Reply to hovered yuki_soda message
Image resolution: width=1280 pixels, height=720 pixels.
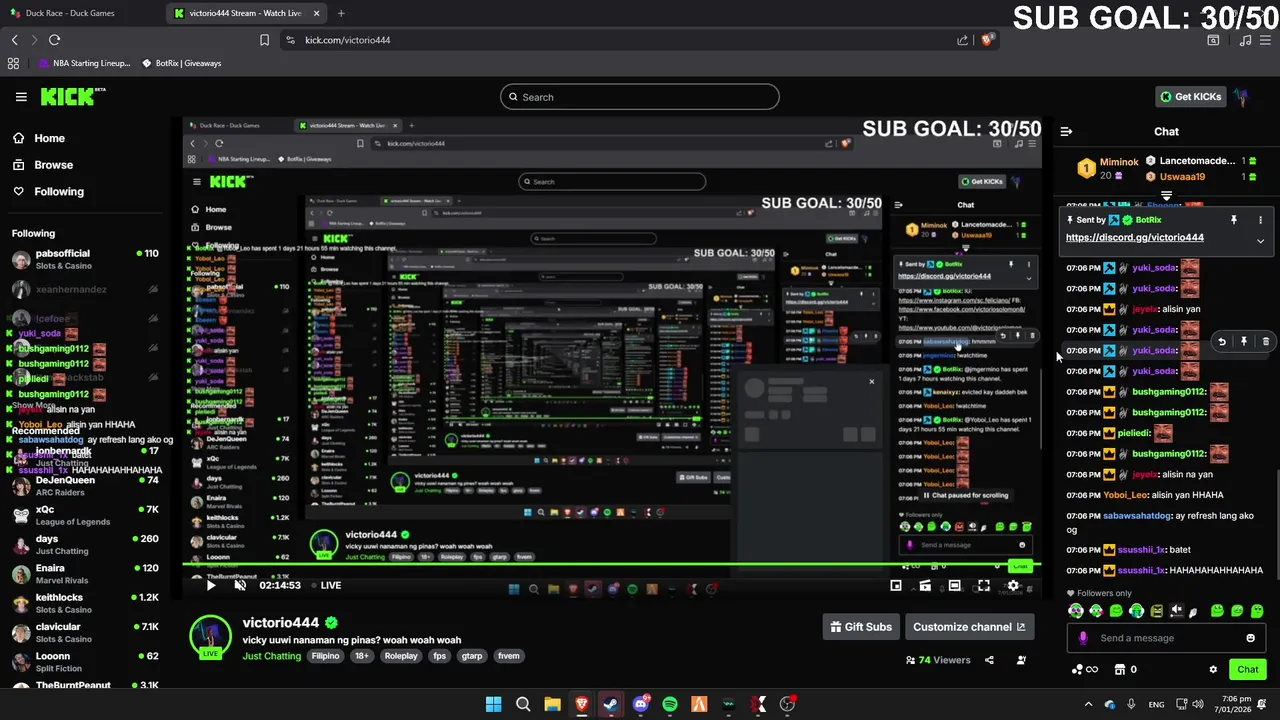(x=1221, y=342)
